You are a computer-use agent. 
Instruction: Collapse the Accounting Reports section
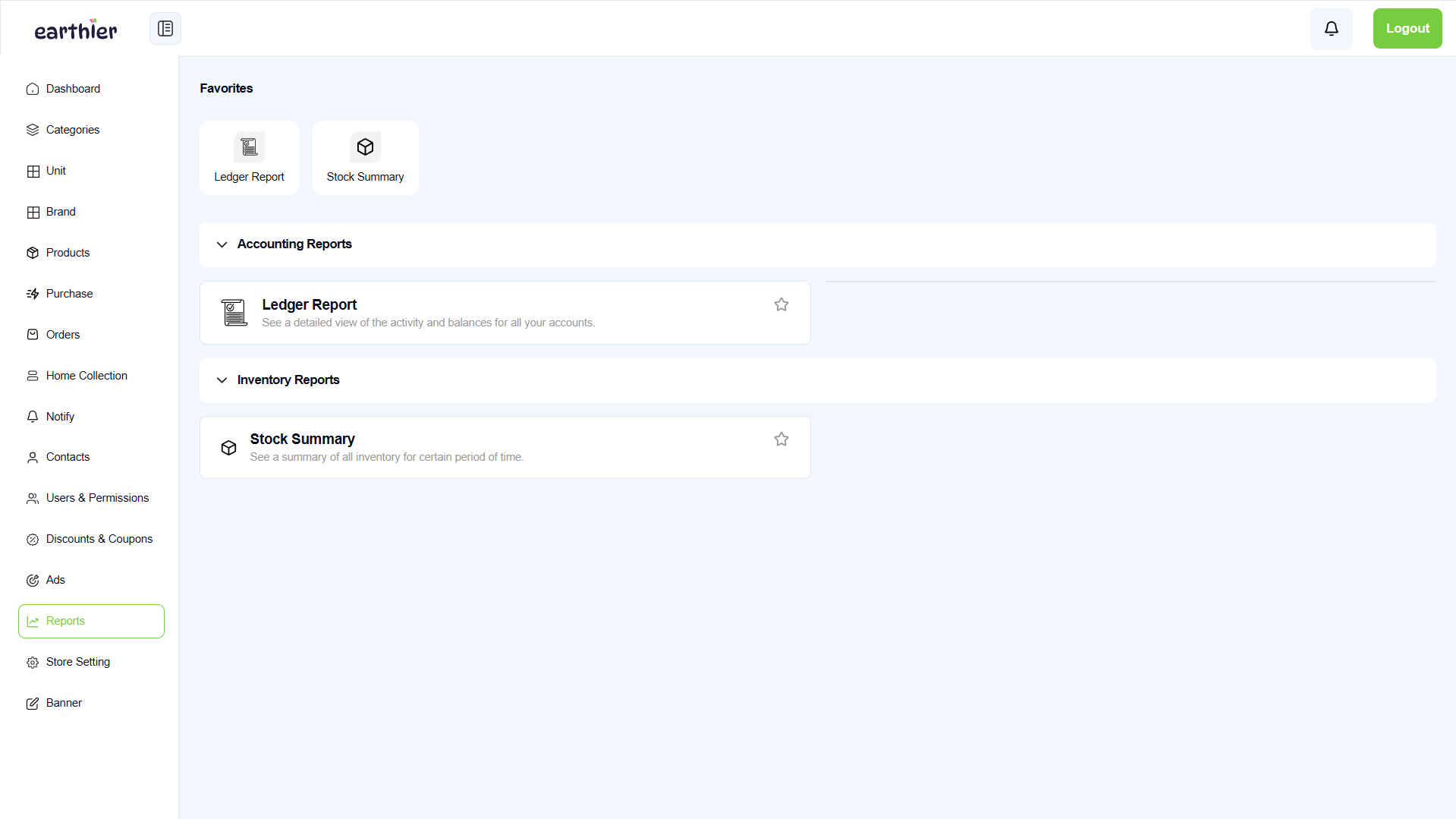(x=222, y=244)
